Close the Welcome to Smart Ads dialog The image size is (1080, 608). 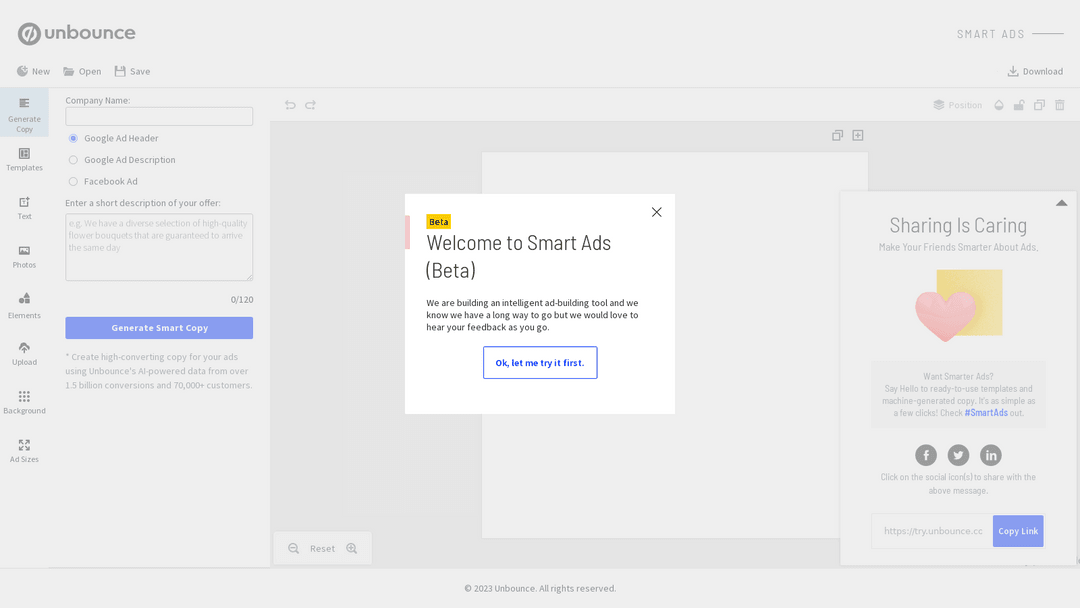656,212
